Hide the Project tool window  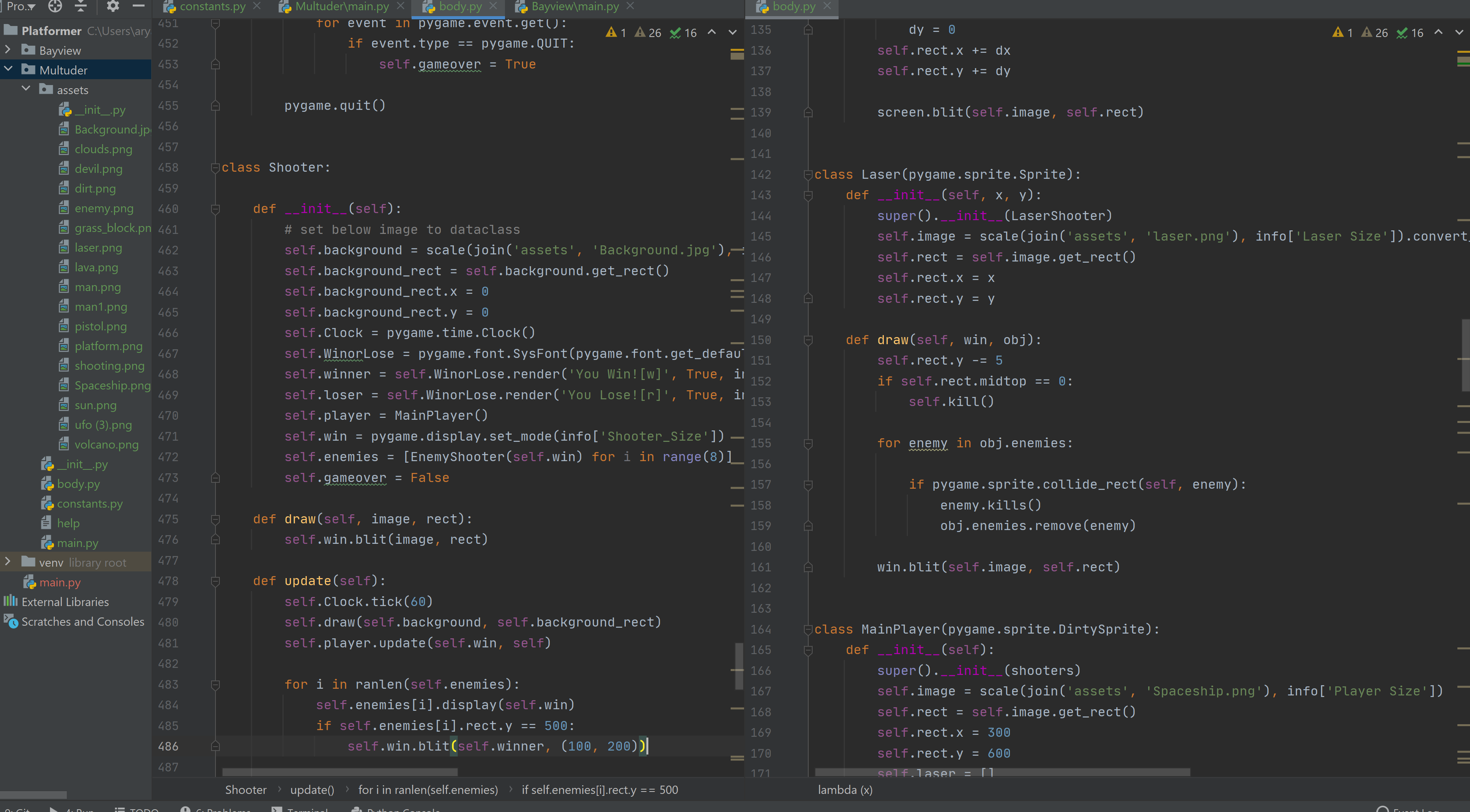[138, 6]
